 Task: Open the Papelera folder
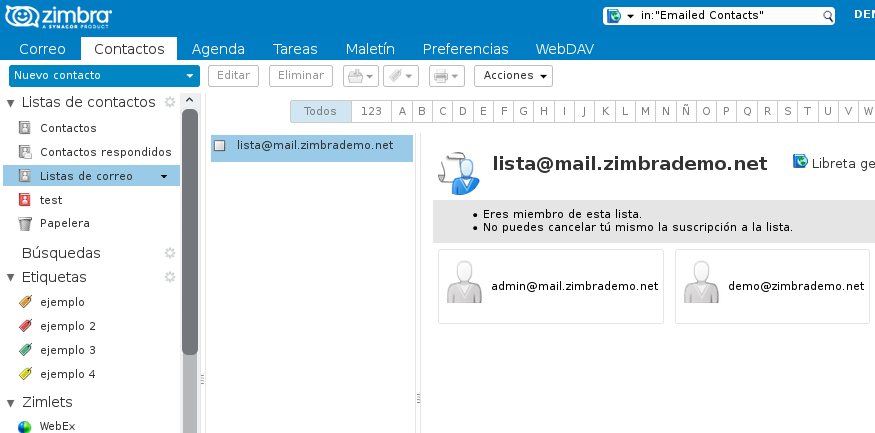(65, 223)
